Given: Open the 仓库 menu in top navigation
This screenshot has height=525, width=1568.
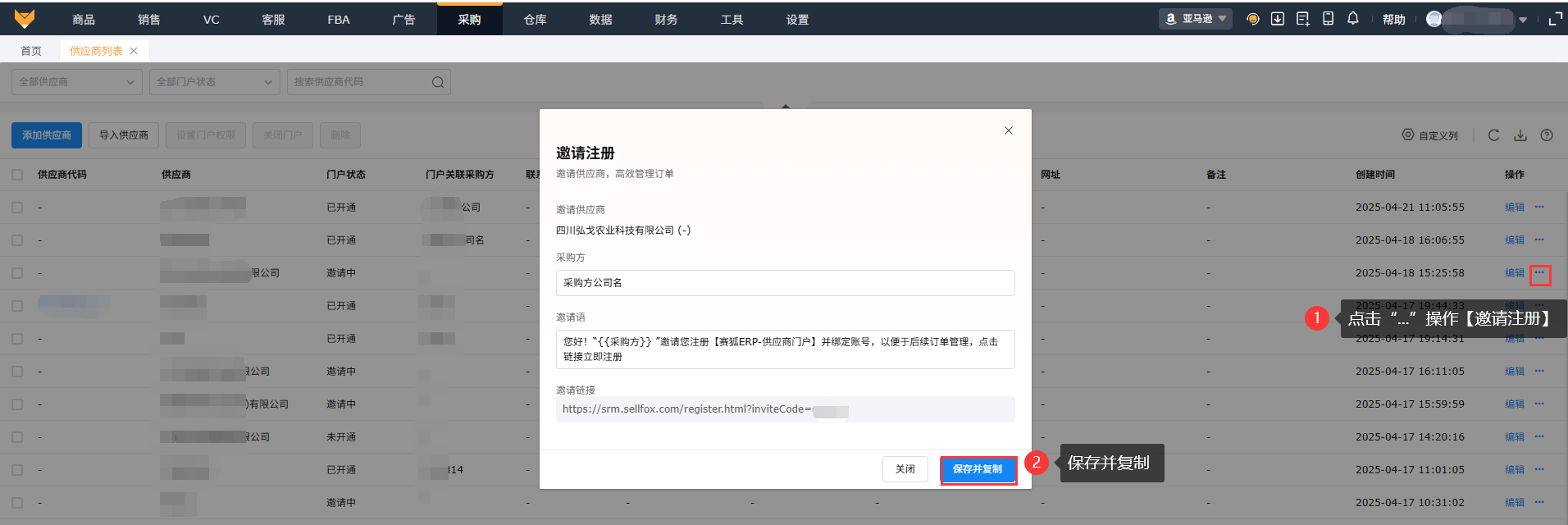Looking at the screenshot, I should pyautogui.click(x=535, y=20).
